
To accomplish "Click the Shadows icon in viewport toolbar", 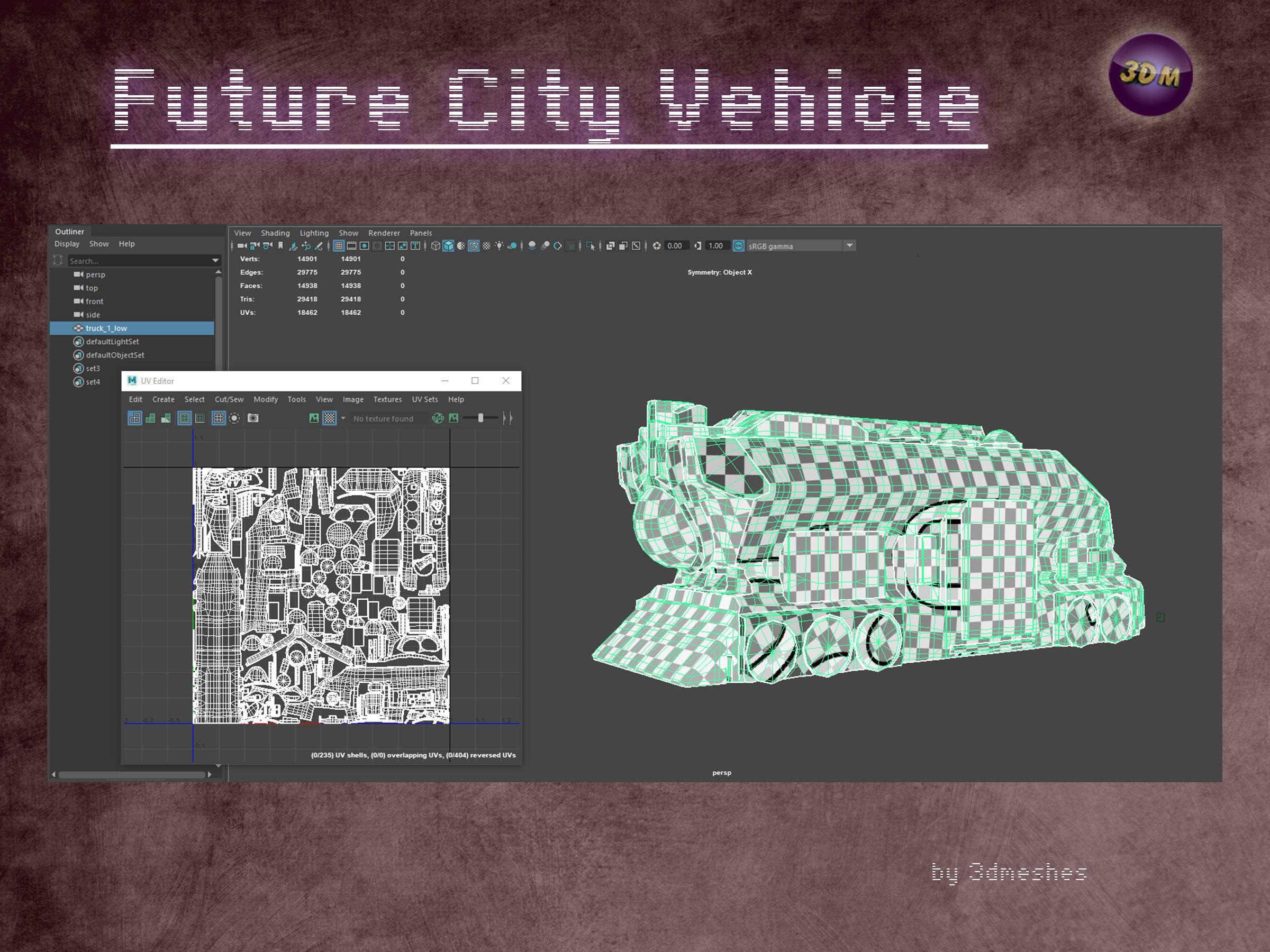I will pyautogui.click(x=512, y=245).
